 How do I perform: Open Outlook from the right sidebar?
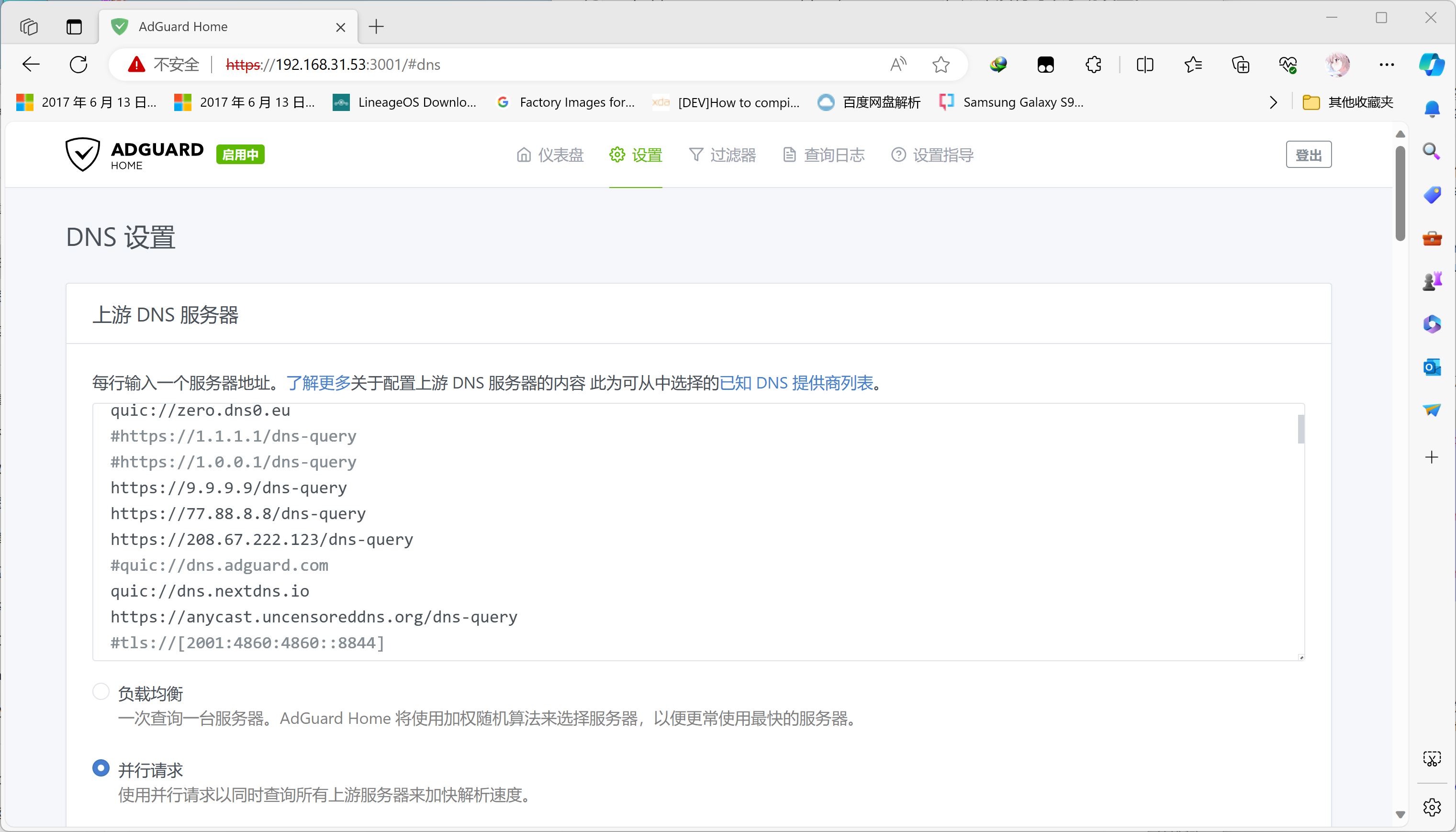click(x=1433, y=367)
